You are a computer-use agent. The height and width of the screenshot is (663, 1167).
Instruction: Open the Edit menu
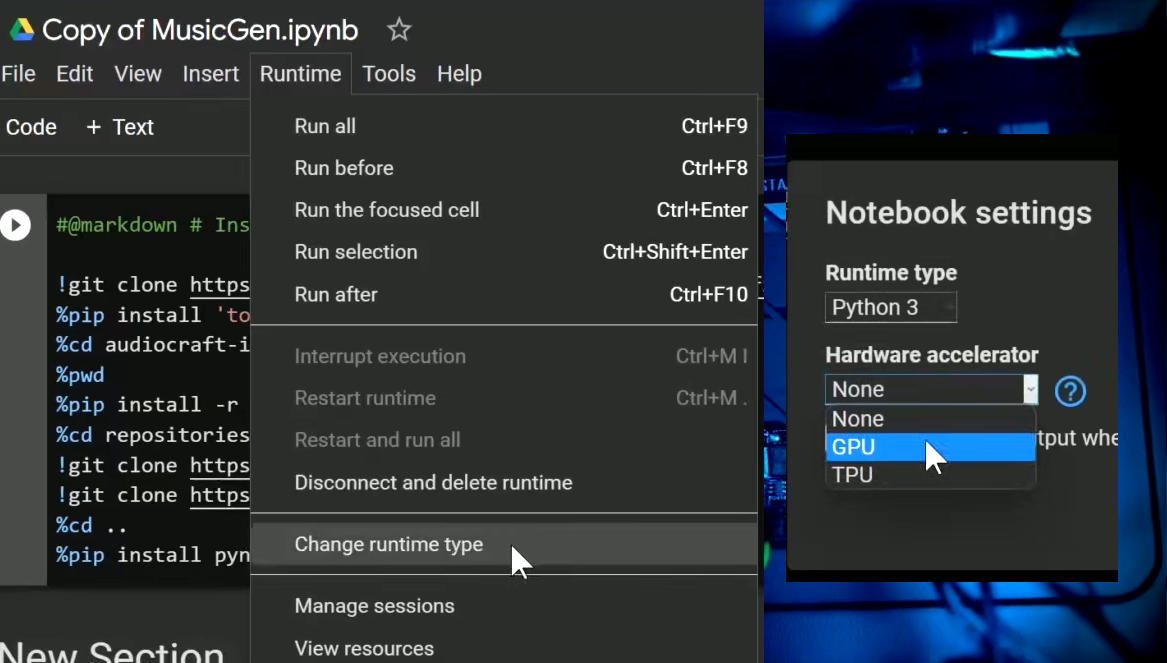[74, 74]
